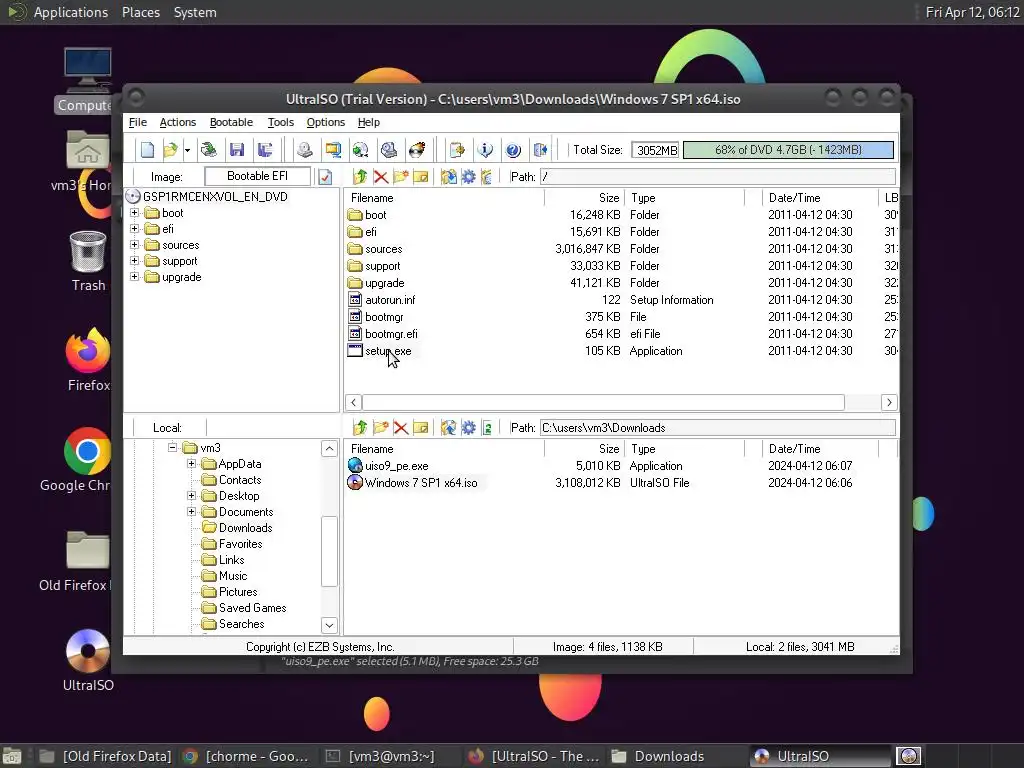The image size is (1024, 768).
Task: Click the Bootable EFI image type button
Action: [x=257, y=176]
